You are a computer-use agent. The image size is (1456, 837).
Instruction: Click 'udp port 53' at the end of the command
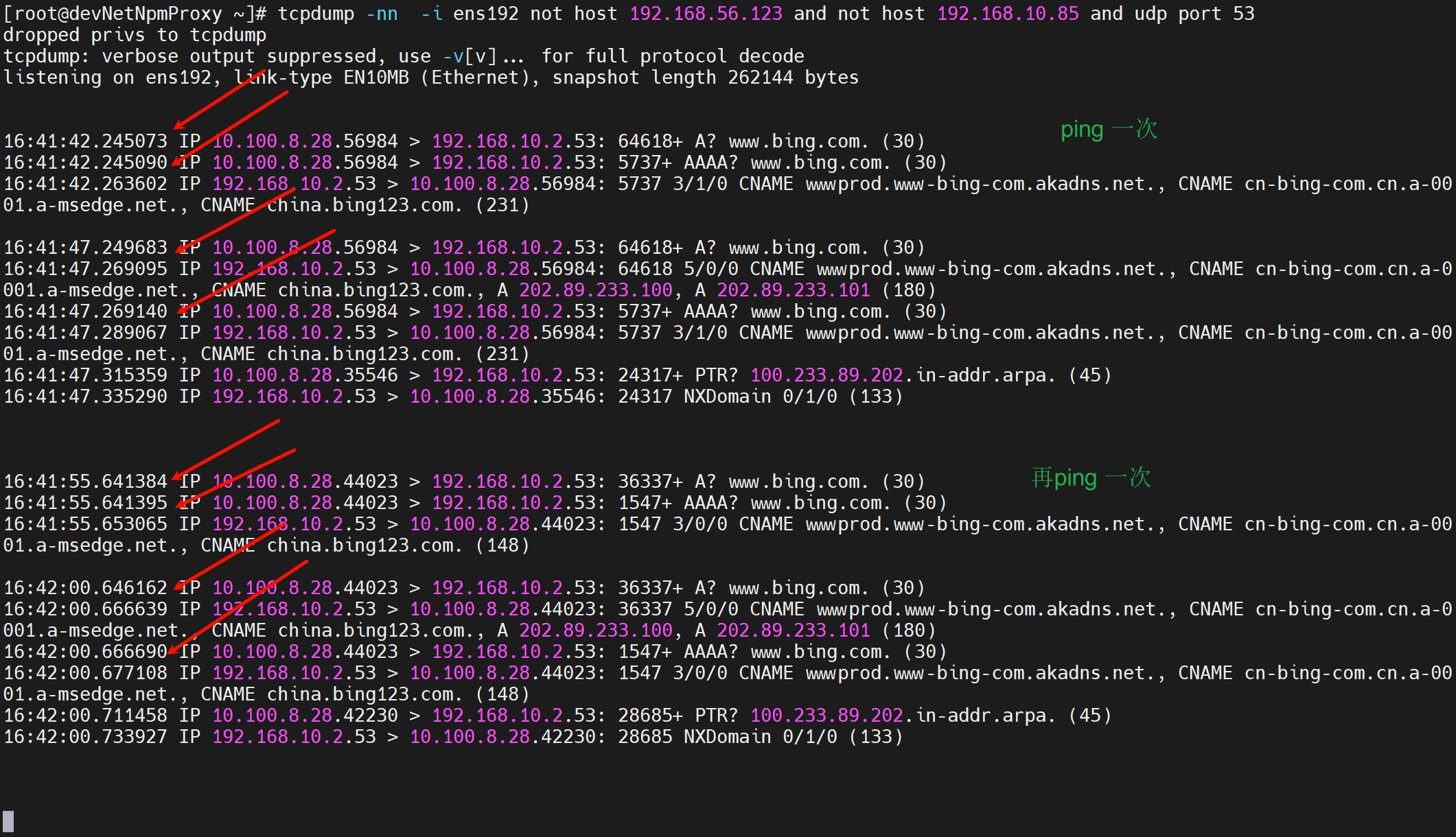(x=1194, y=14)
